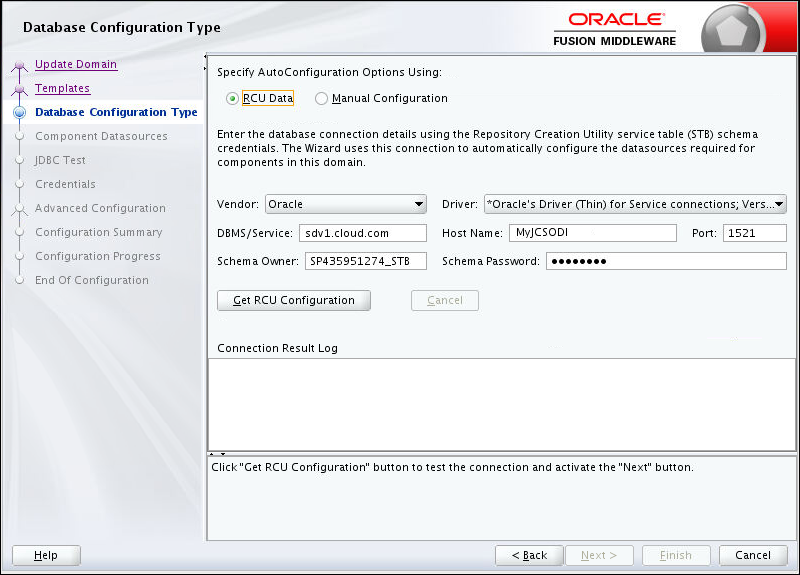
Task: Click the Finish button
Action: click(x=676, y=555)
